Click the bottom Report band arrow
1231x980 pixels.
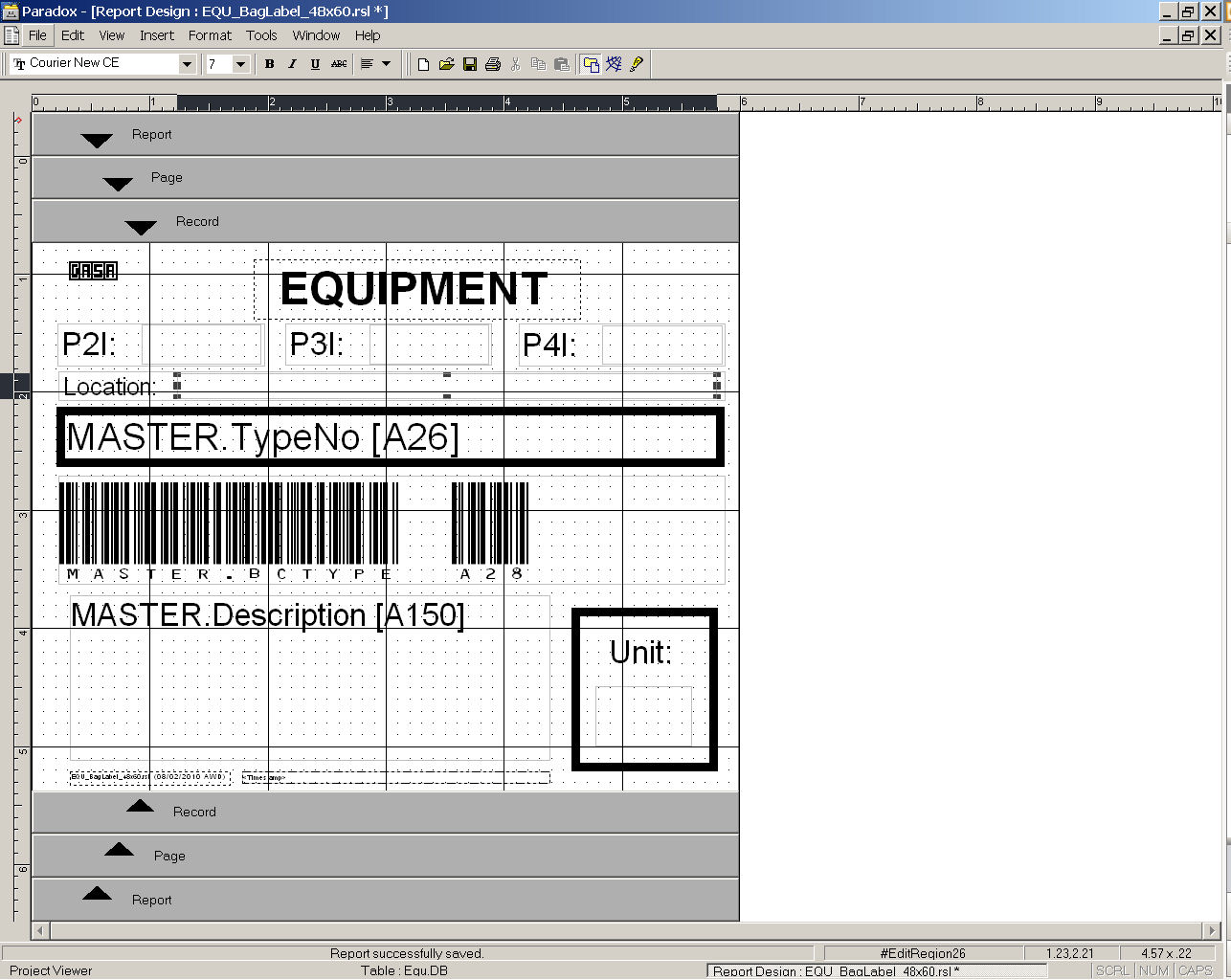[x=97, y=893]
